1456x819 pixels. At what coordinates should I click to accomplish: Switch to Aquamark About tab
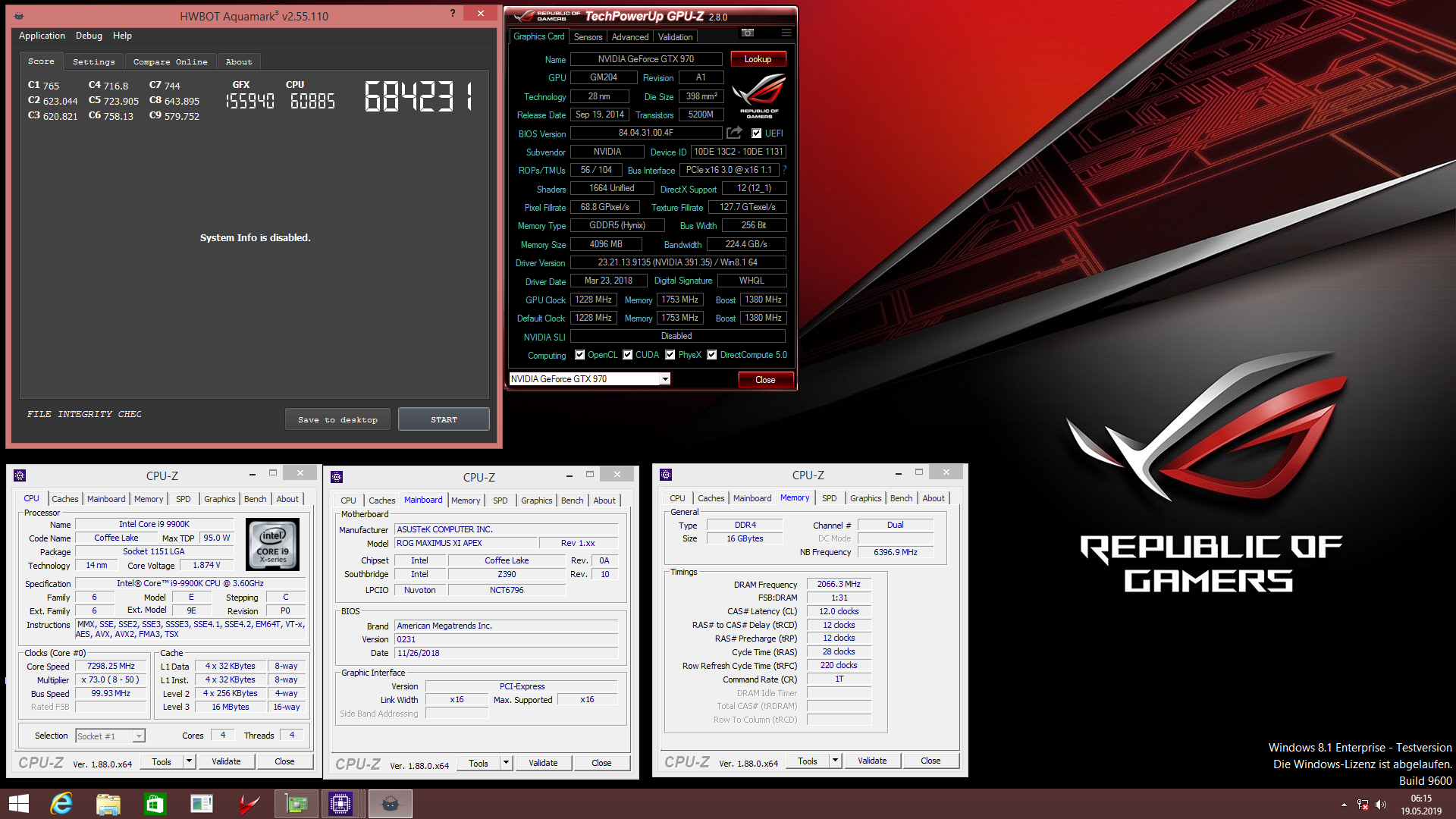coord(238,62)
